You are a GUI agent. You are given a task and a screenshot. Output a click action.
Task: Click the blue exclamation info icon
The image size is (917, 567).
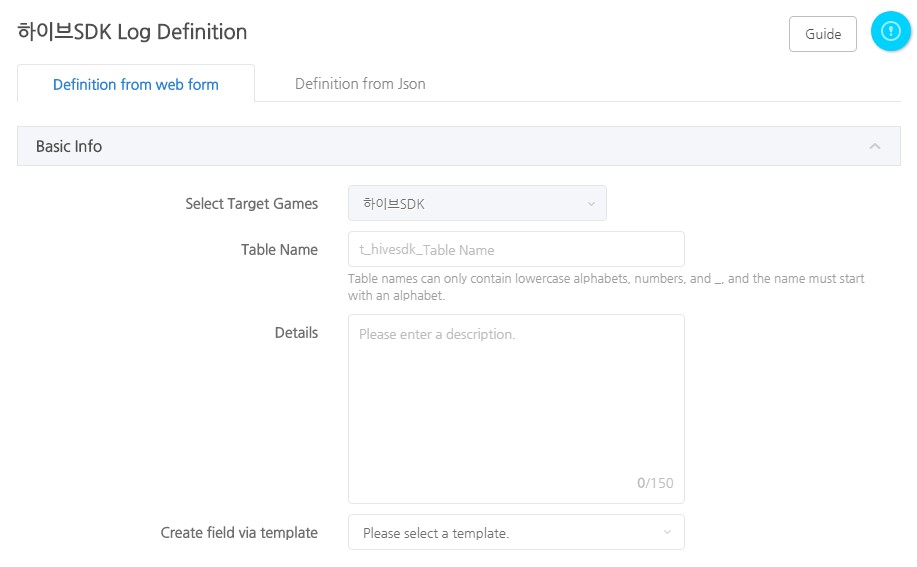[890, 32]
